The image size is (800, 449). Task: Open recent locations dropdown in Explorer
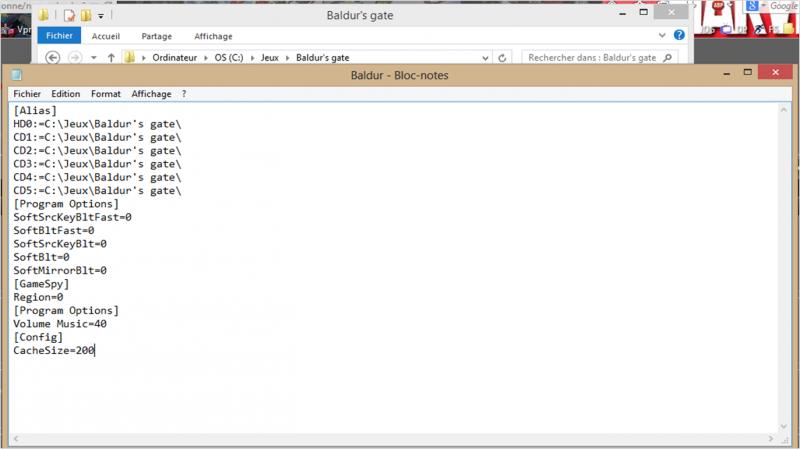pyautogui.click(x=93, y=58)
